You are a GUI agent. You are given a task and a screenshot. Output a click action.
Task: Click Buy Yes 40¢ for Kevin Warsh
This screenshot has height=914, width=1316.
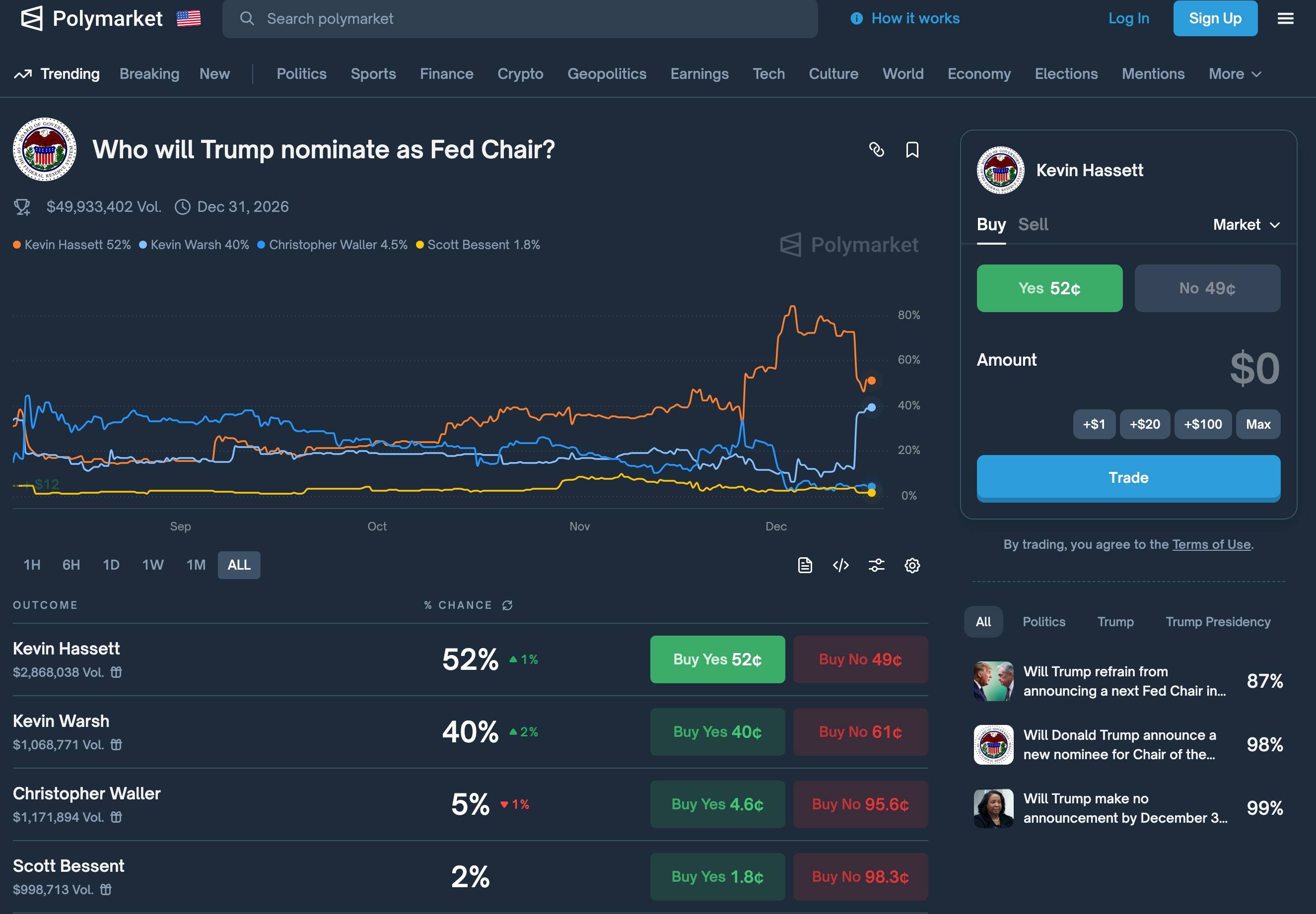tap(717, 732)
